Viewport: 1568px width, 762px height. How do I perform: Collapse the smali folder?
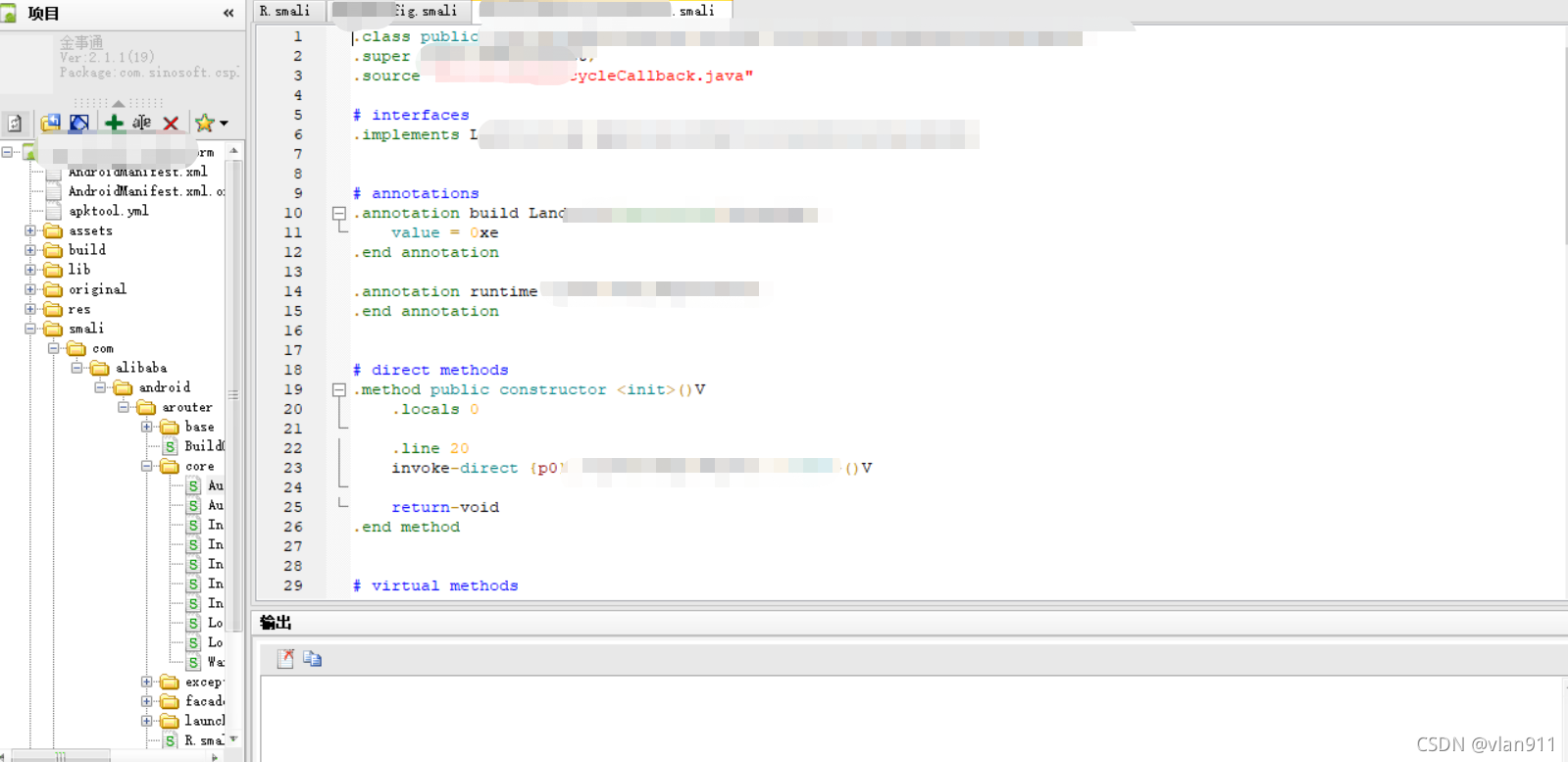point(30,329)
